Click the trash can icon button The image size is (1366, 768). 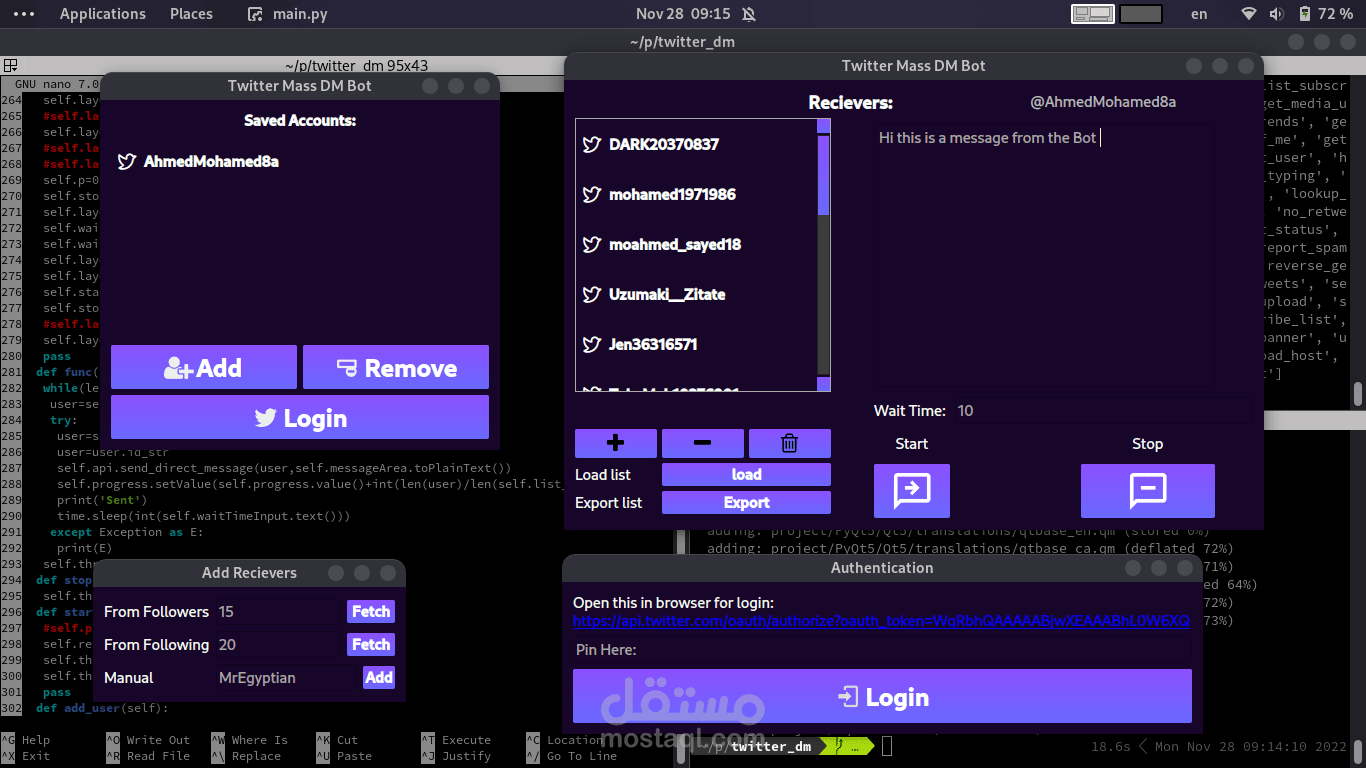[790, 443]
